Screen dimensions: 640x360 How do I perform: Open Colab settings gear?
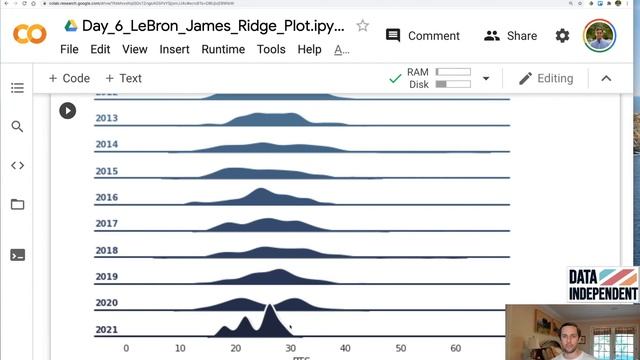[x=562, y=36]
